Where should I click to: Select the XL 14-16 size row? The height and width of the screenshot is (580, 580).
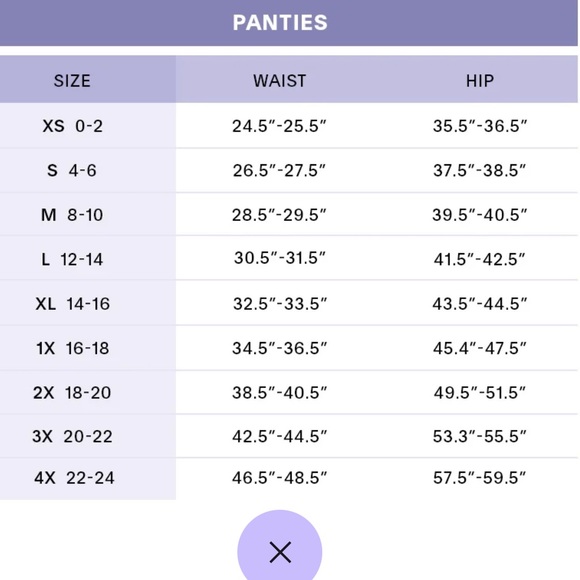289,303
